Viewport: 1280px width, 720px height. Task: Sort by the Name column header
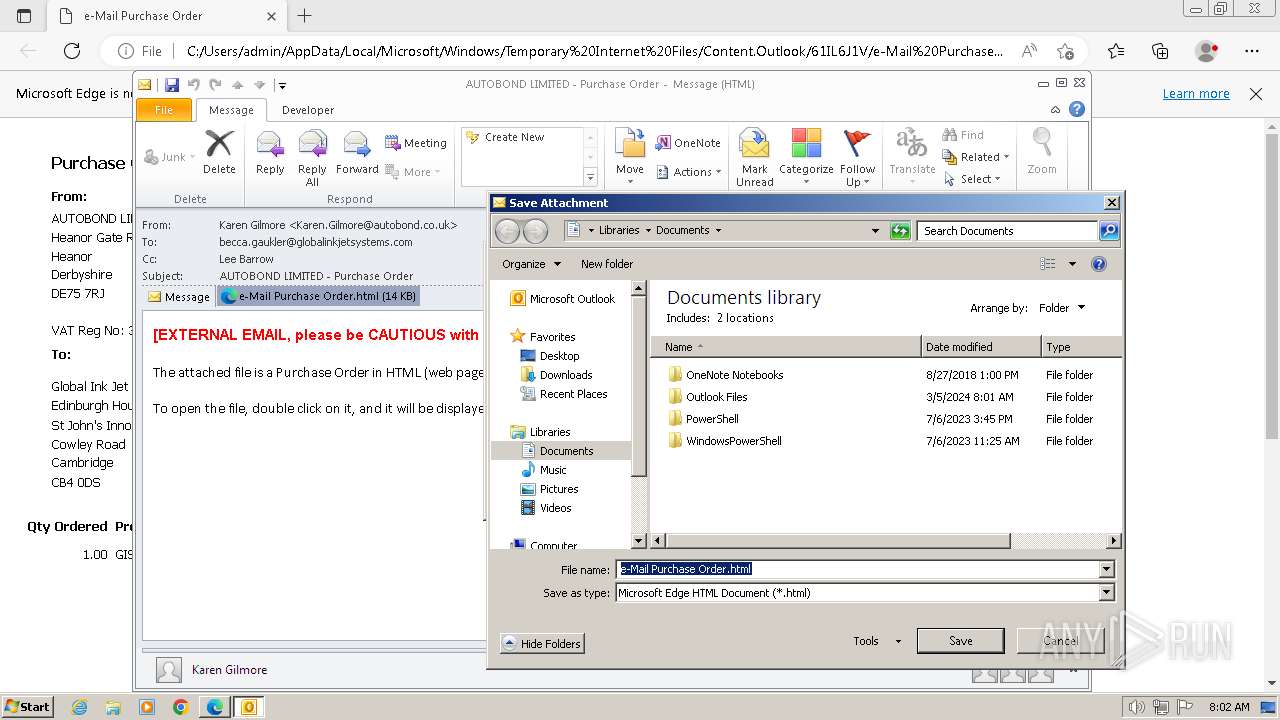pos(786,347)
